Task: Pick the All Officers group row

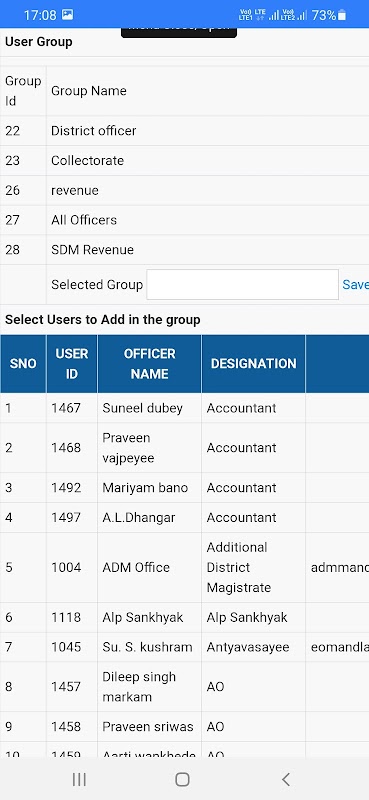Action: [184, 220]
